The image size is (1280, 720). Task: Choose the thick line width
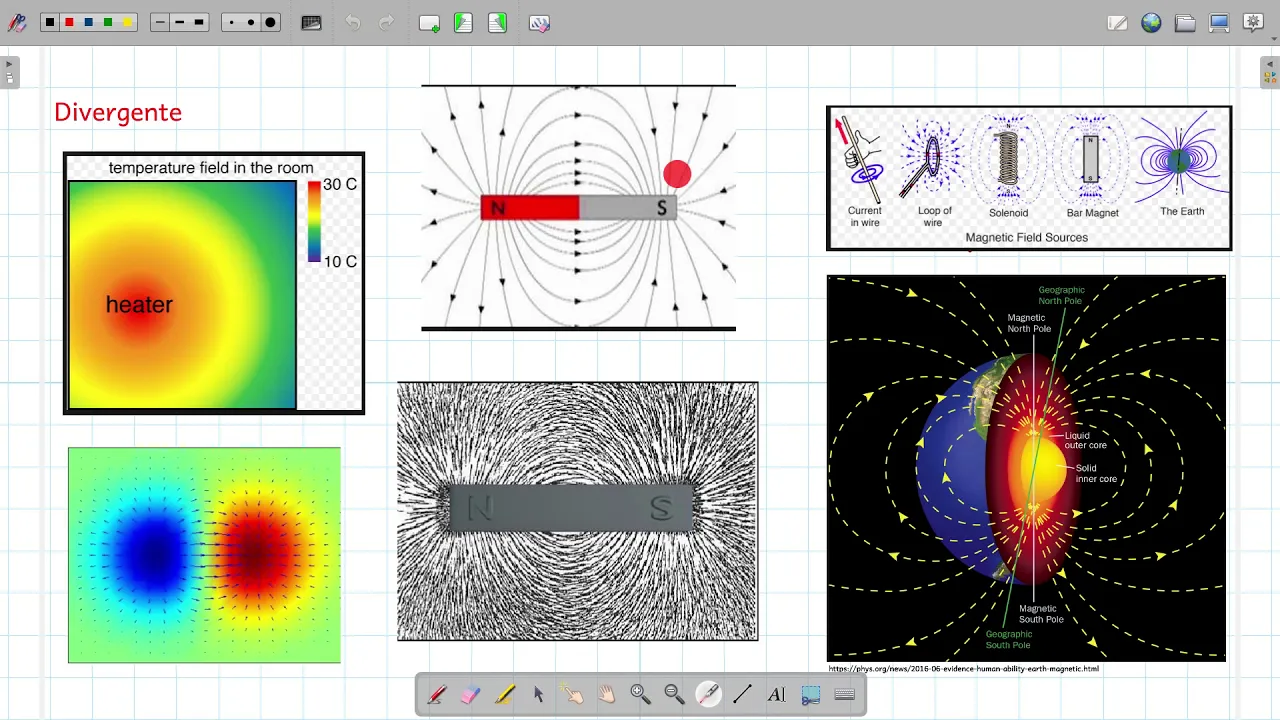click(199, 22)
